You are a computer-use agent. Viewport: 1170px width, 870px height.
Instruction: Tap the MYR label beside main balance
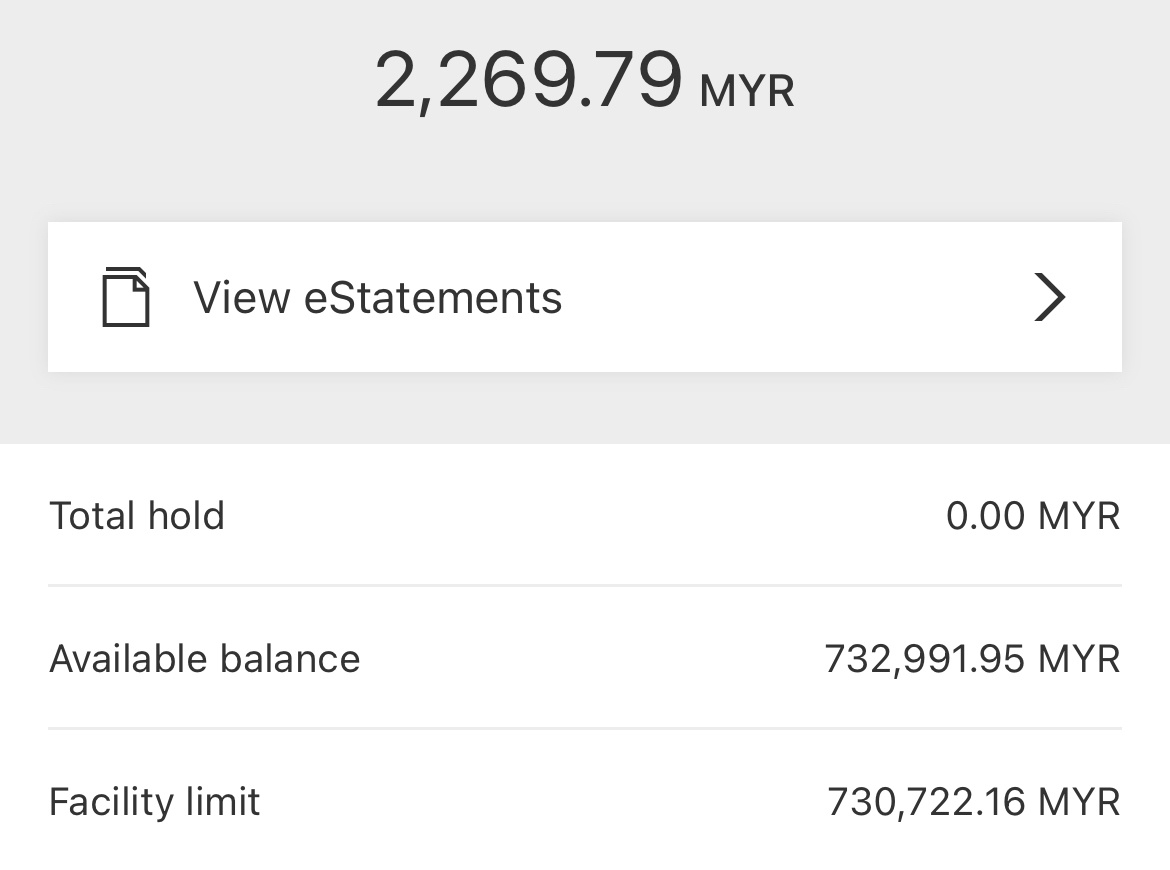coord(747,92)
